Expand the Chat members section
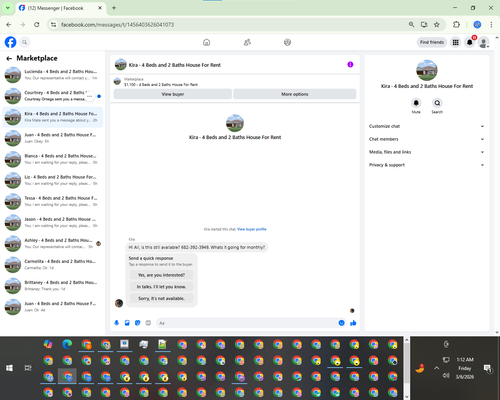 pos(426,139)
